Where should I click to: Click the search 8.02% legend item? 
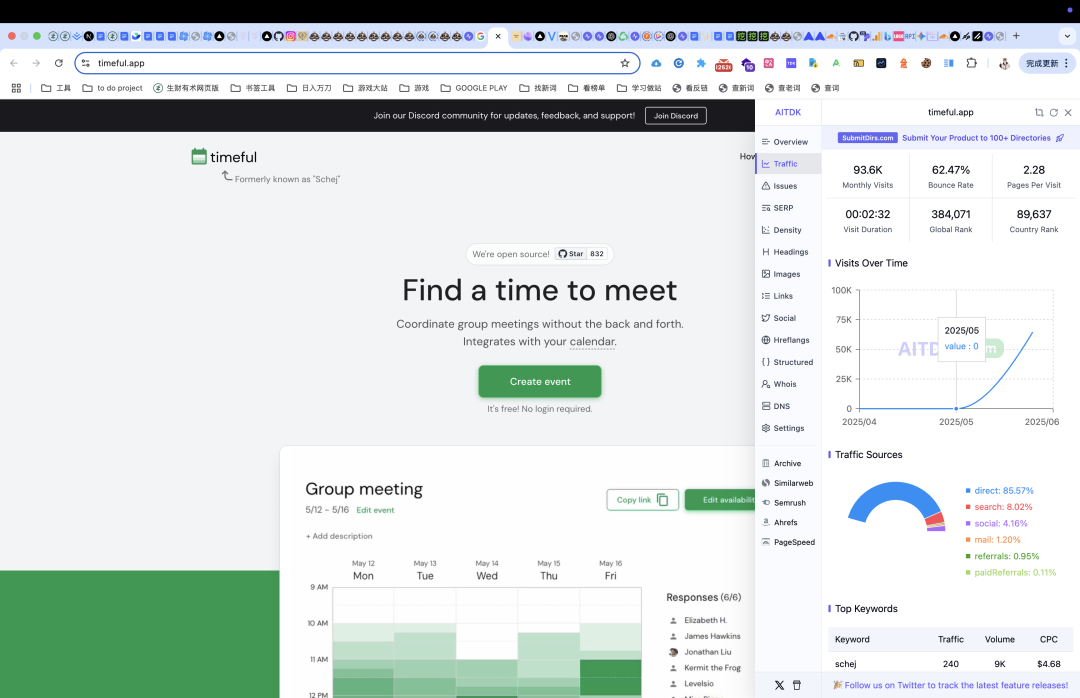tap(999, 507)
